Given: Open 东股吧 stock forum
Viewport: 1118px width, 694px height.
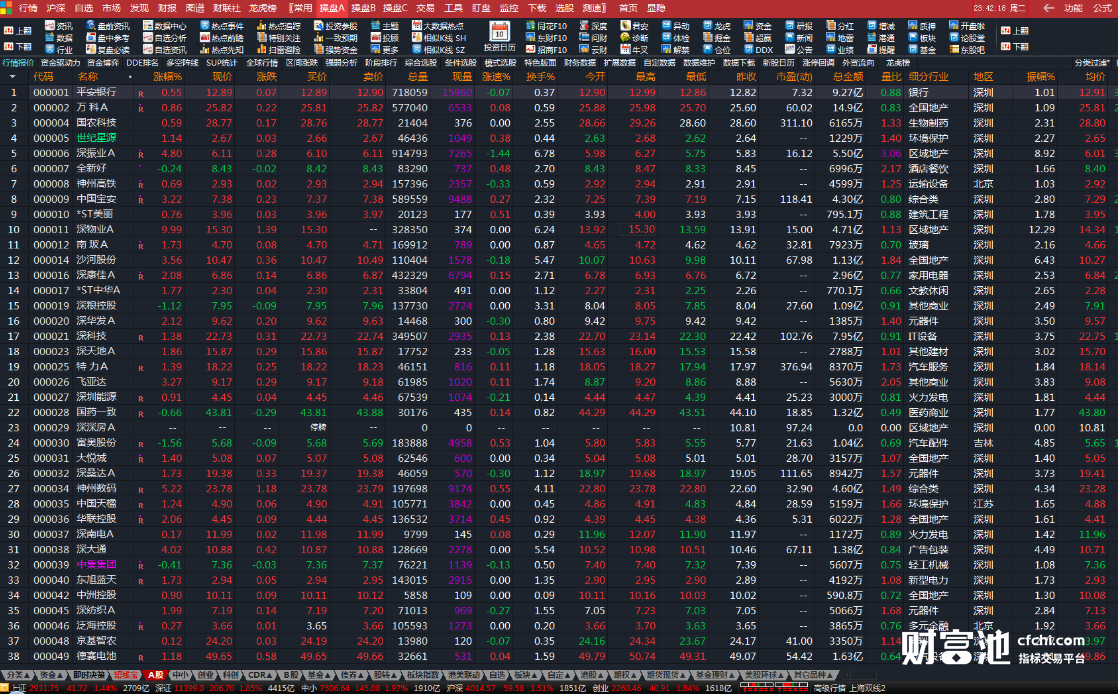Looking at the screenshot, I should (968, 50).
